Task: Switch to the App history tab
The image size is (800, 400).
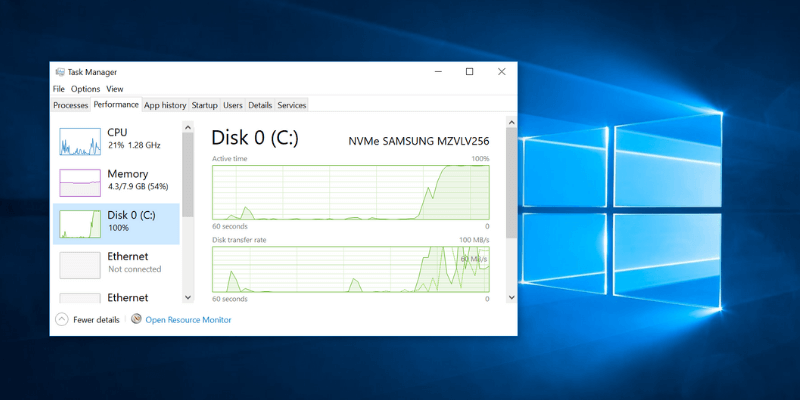Action: click(165, 106)
